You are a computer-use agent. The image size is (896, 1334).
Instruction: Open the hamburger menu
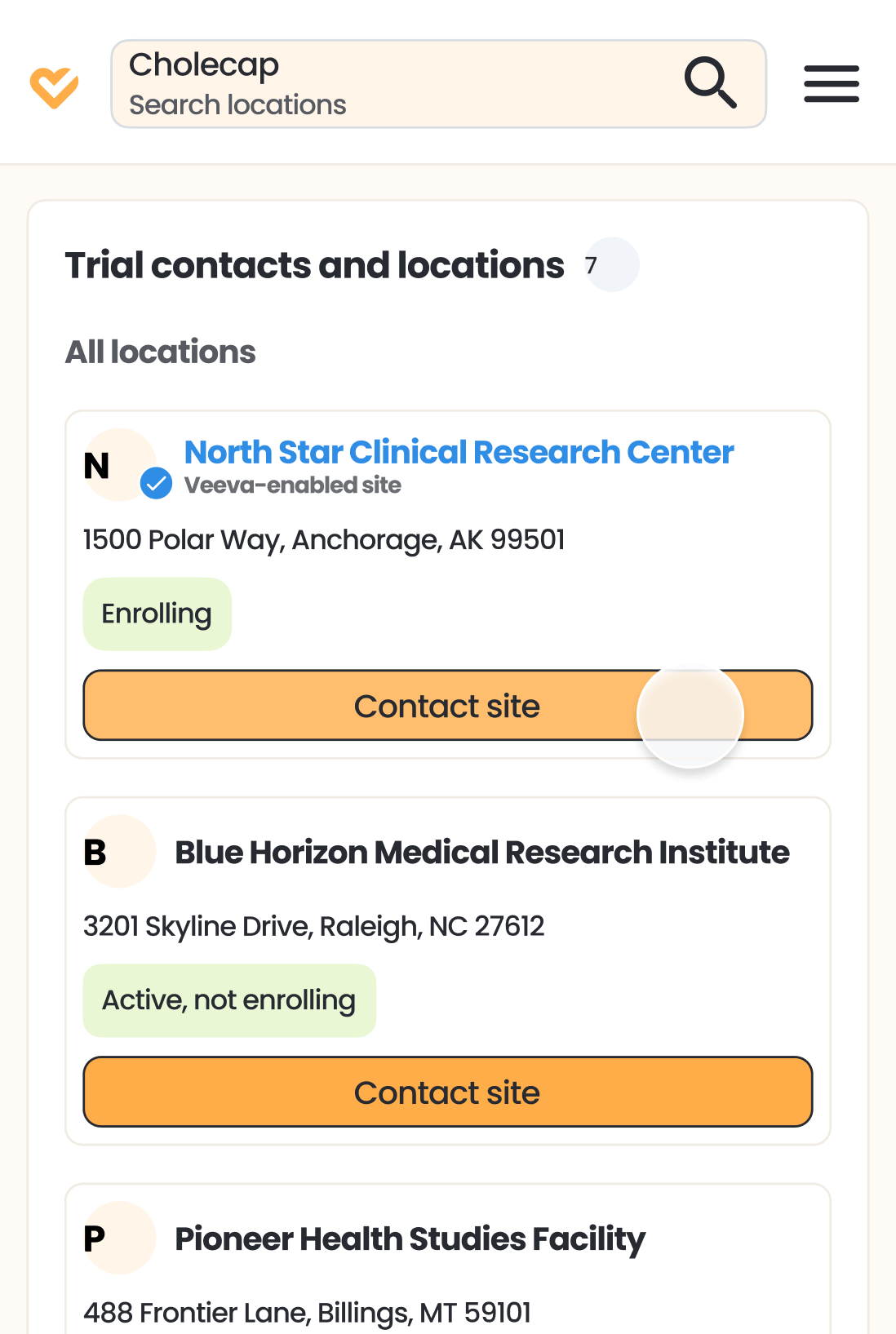831,84
